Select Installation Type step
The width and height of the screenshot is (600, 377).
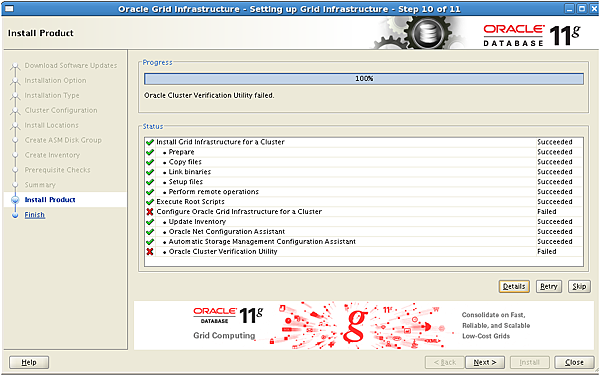[52, 95]
